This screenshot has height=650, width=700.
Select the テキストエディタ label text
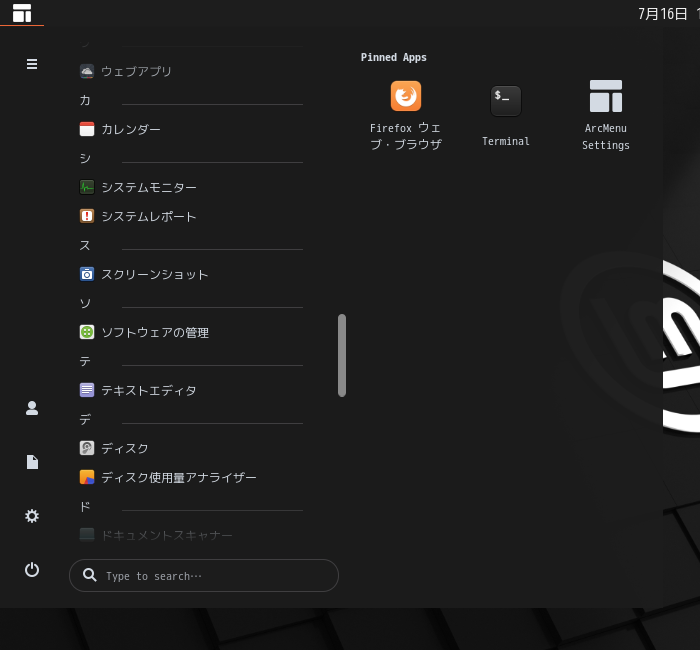tap(149, 391)
